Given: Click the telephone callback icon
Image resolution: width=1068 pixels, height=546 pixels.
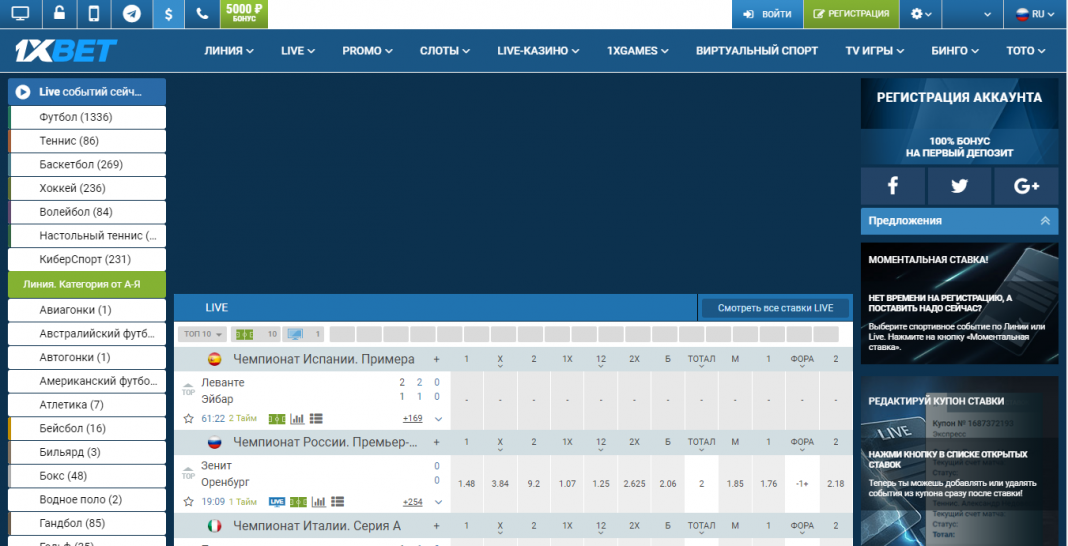Looking at the screenshot, I should (x=203, y=14).
